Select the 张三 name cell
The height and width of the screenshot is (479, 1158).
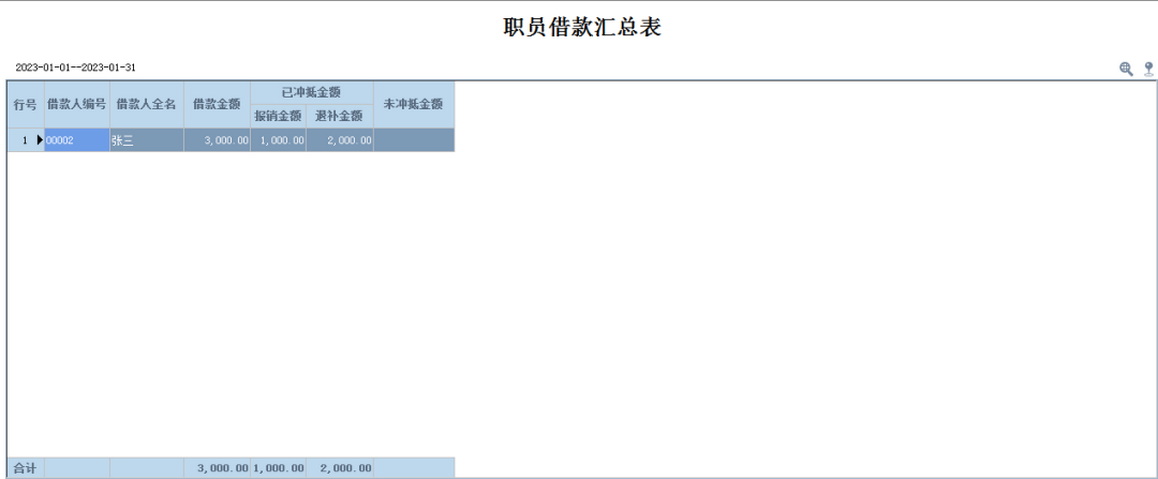tap(146, 141)
